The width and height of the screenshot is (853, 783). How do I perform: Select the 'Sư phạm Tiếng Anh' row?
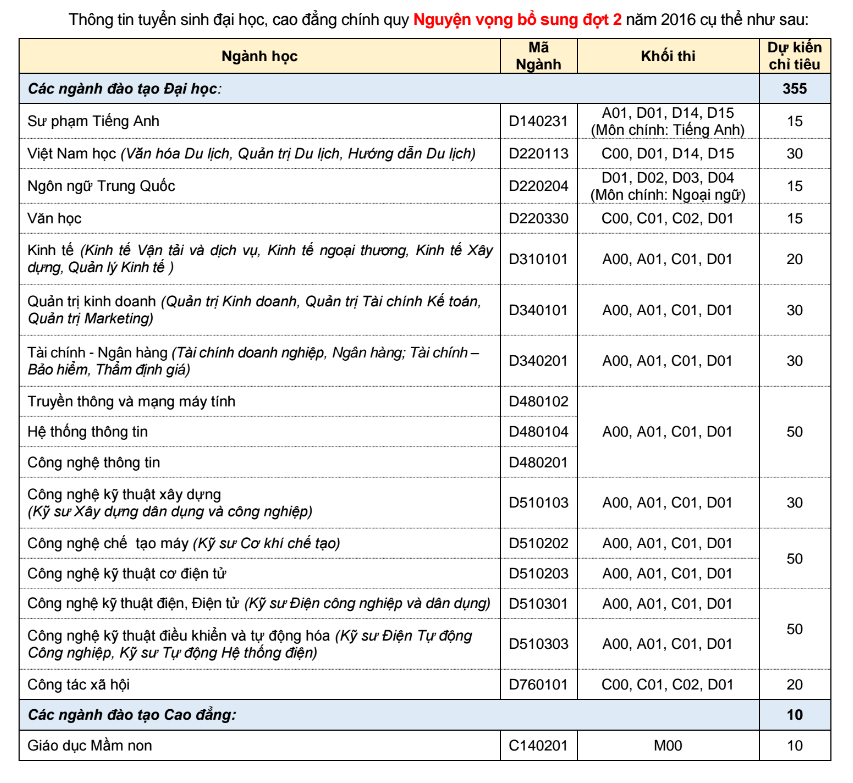(425, 121)
